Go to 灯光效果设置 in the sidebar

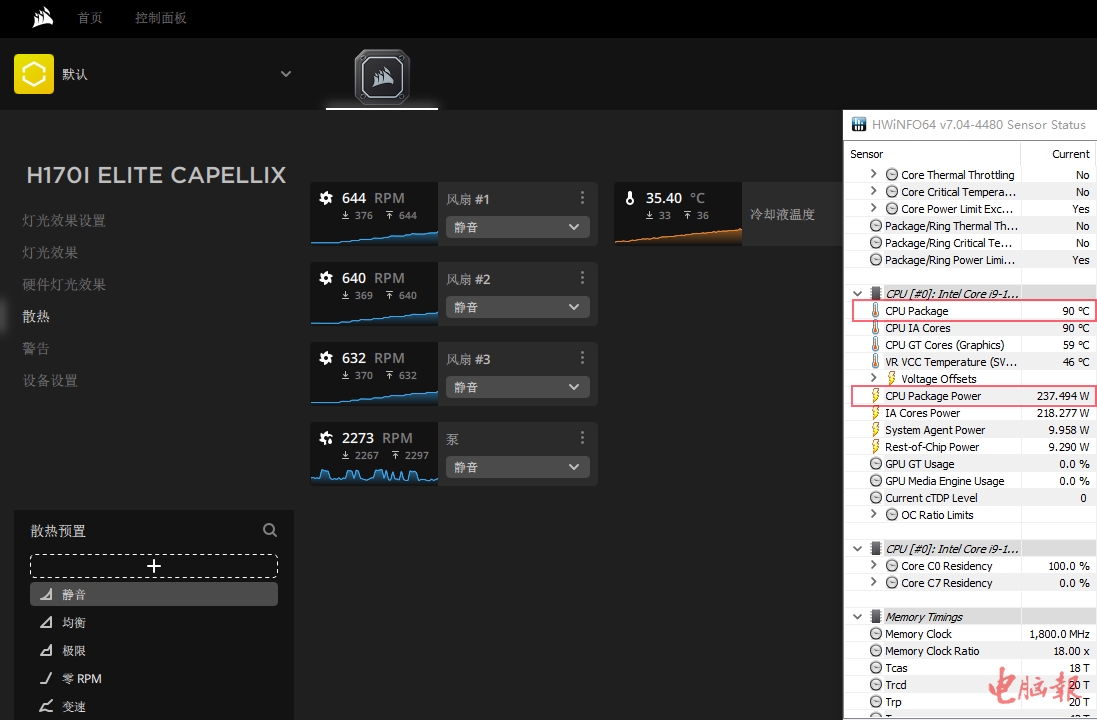(x=64, y=221)
